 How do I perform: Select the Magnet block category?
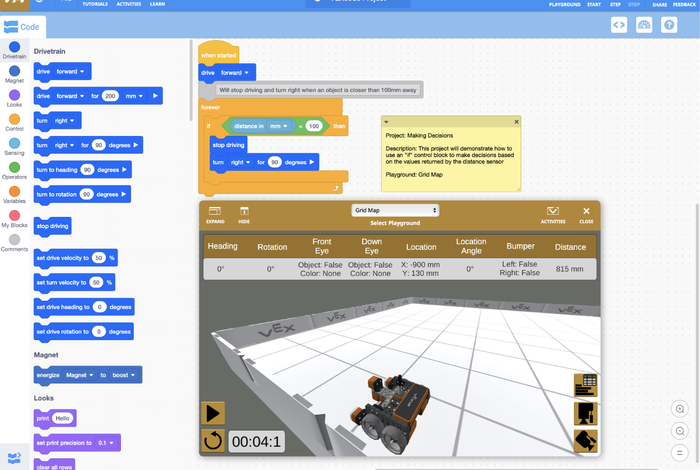pos(14,74)
